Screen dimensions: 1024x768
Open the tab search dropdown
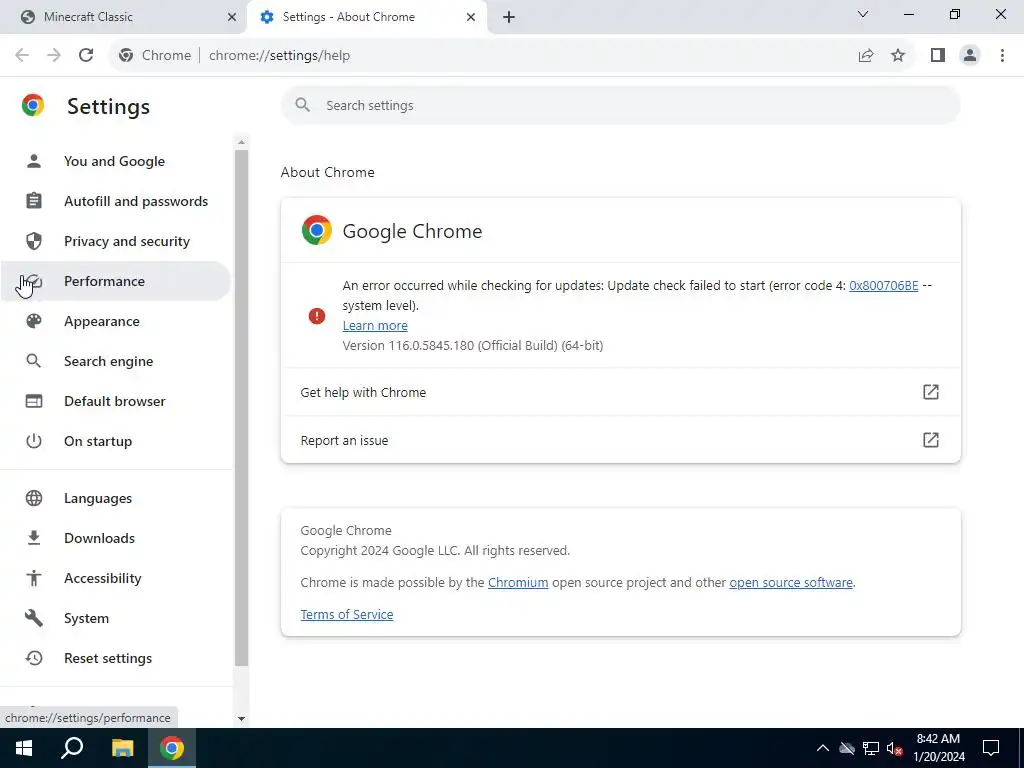pos(863,14)
